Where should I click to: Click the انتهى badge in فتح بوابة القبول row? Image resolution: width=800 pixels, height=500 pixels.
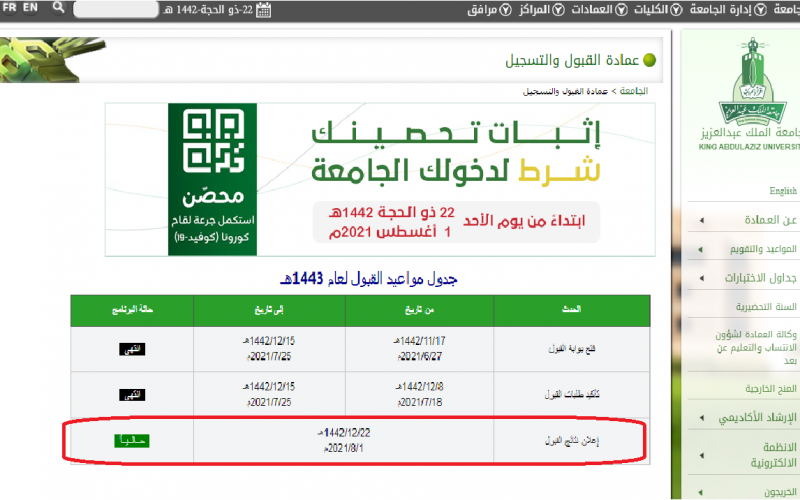[132, 349]
